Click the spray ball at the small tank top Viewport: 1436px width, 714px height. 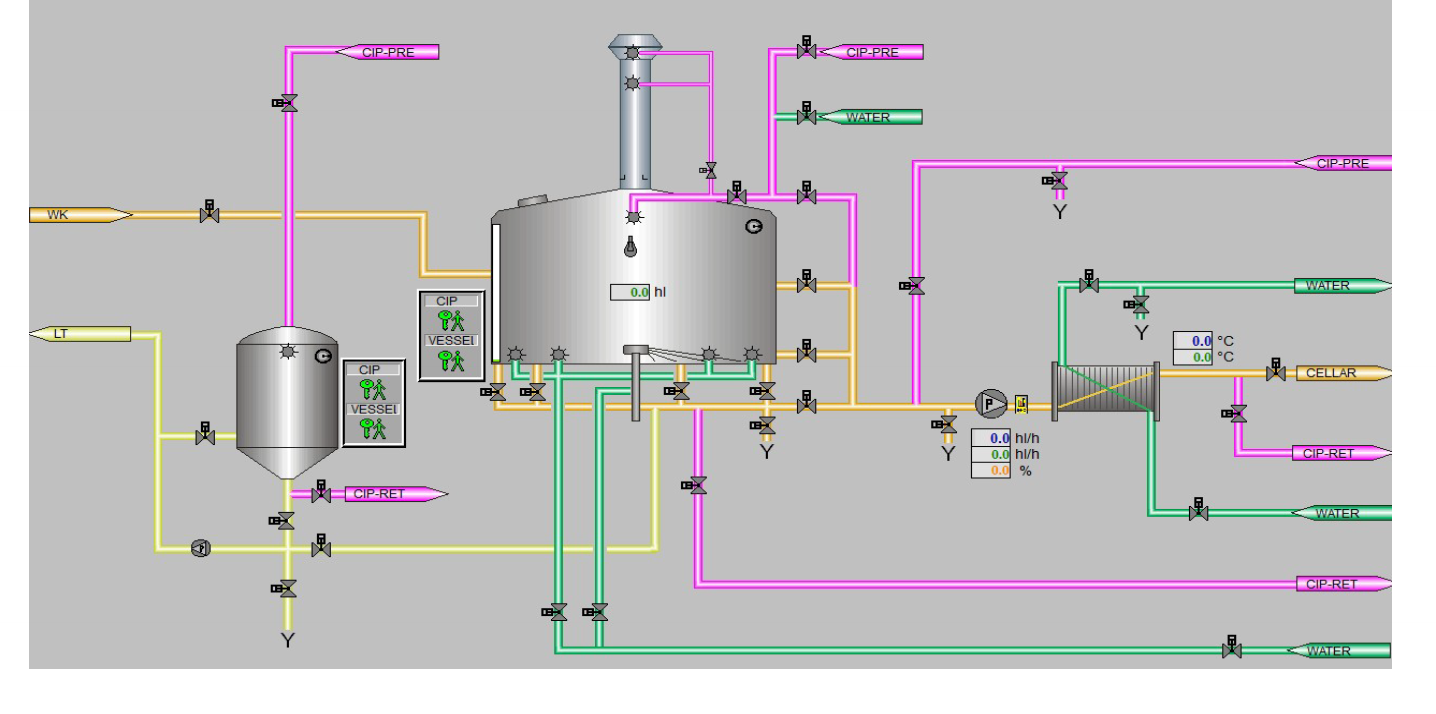click(288, 352)
